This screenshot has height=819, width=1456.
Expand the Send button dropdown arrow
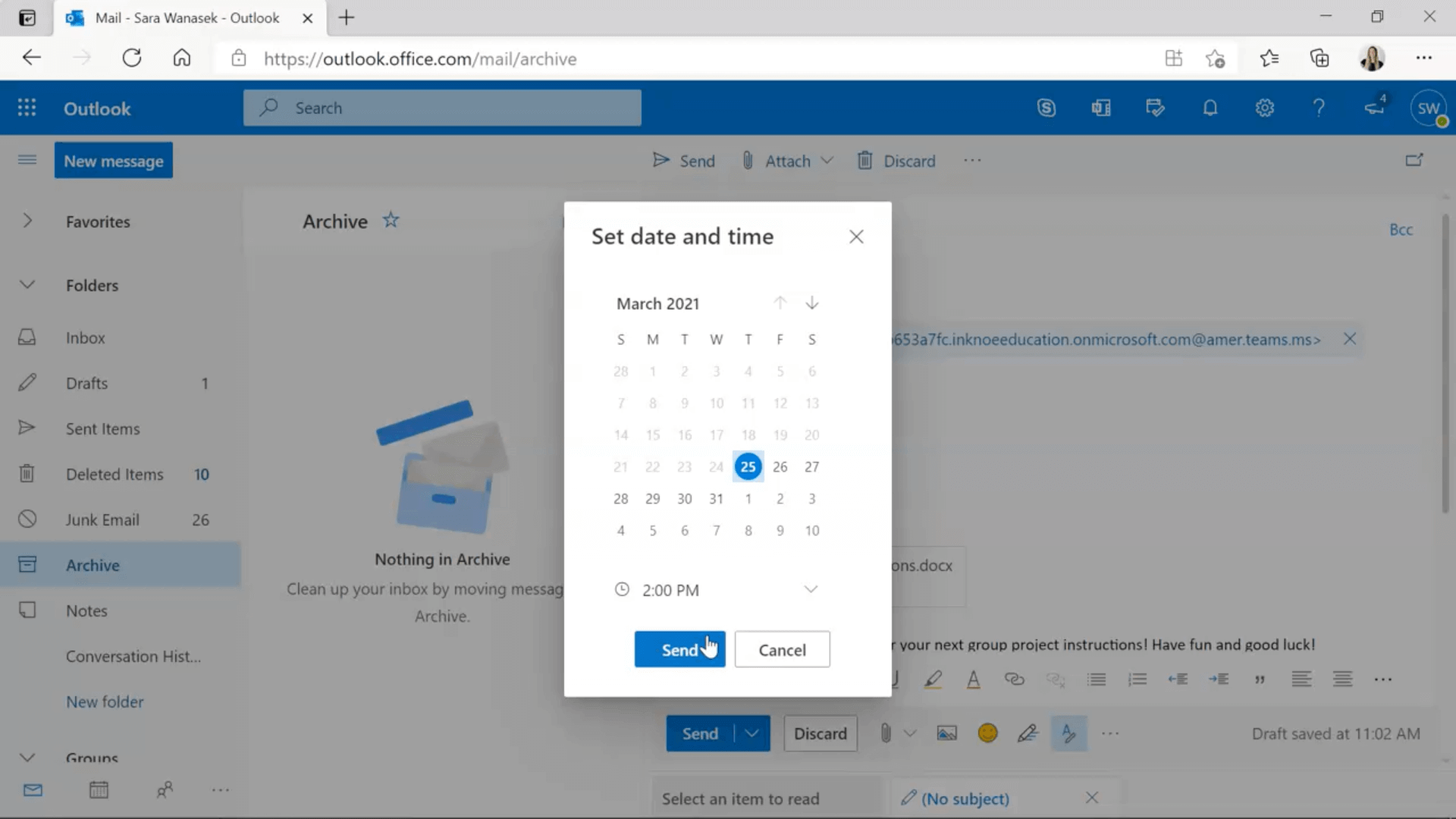pyautogui.click(x=752, y=733)
